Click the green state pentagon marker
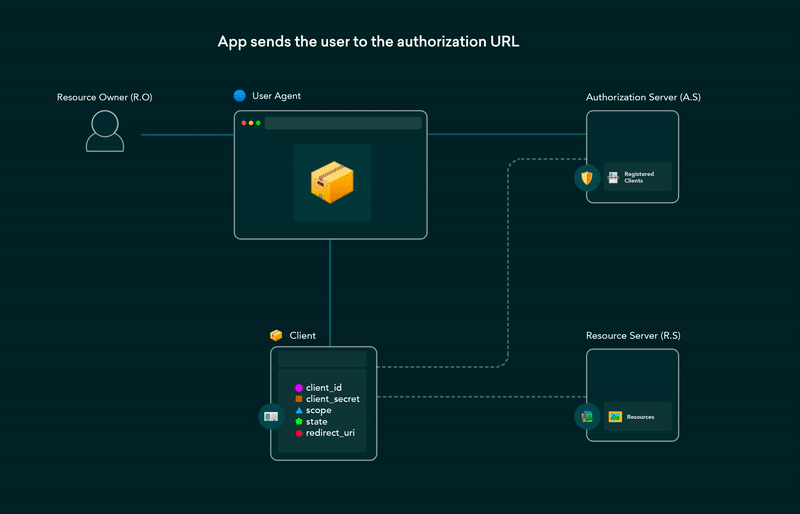The width and height of the screenshot is (800, 514). (299, 422)
